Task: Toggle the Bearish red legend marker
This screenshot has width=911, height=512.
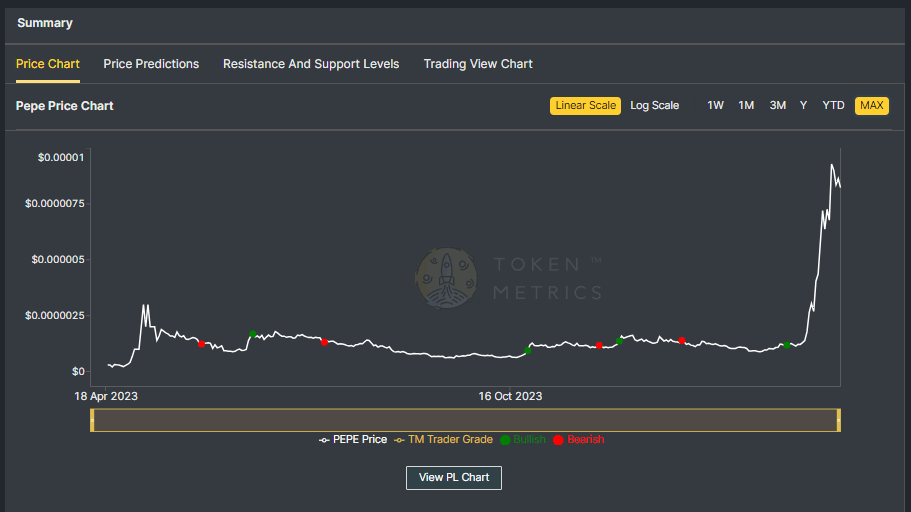Action: click(x=579, y=439)
